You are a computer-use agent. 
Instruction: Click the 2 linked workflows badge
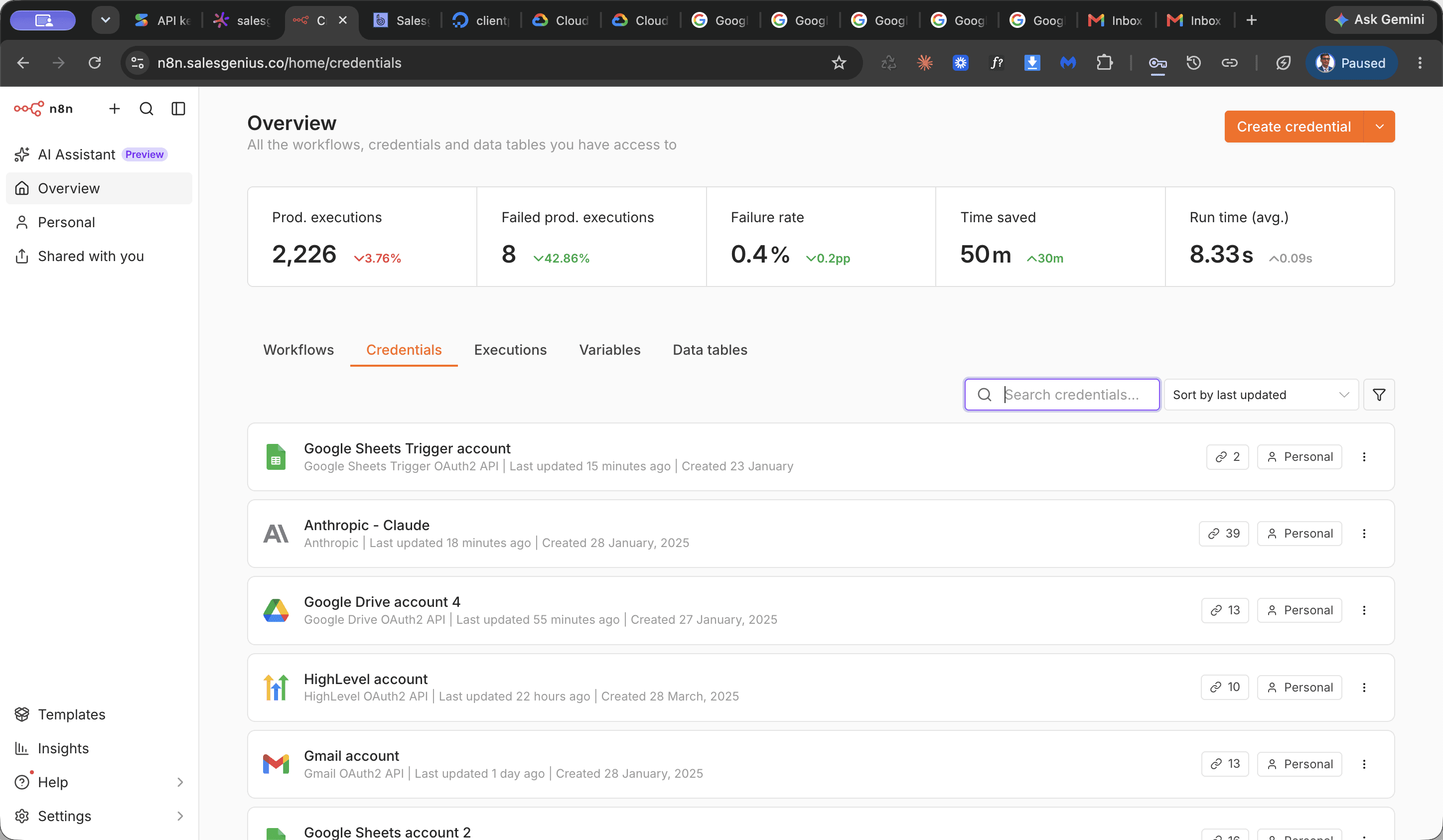pos(1227,457)
